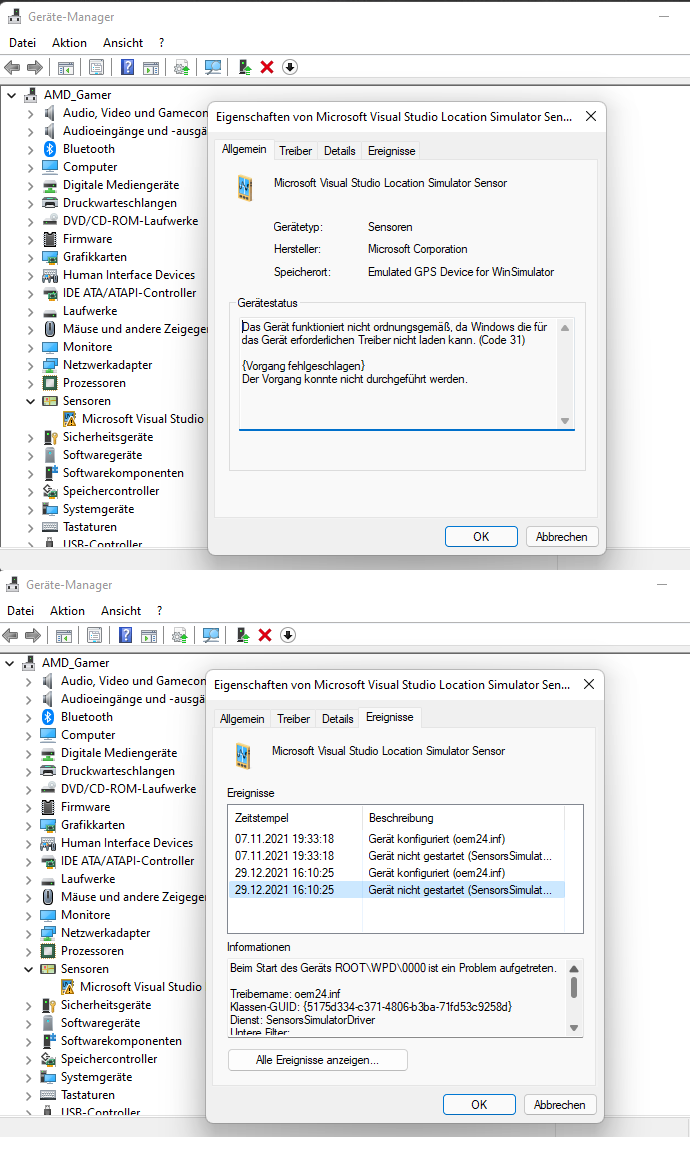Click the Forward arrow in the lower window toolbar

click(x=32, y=636)
